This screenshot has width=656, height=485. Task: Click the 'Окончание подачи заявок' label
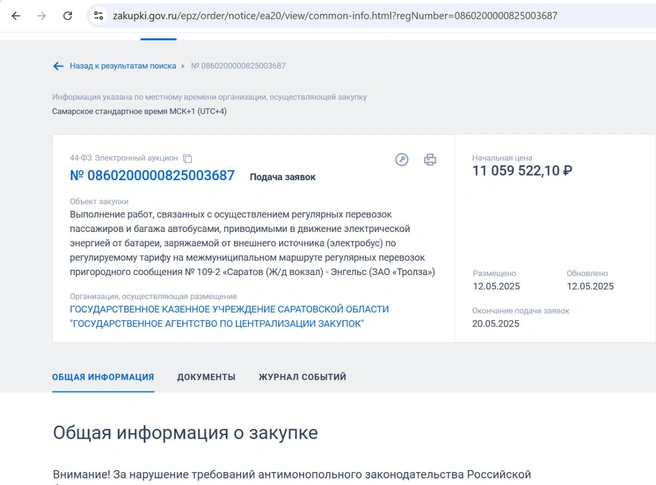click(x=521, y=311)
